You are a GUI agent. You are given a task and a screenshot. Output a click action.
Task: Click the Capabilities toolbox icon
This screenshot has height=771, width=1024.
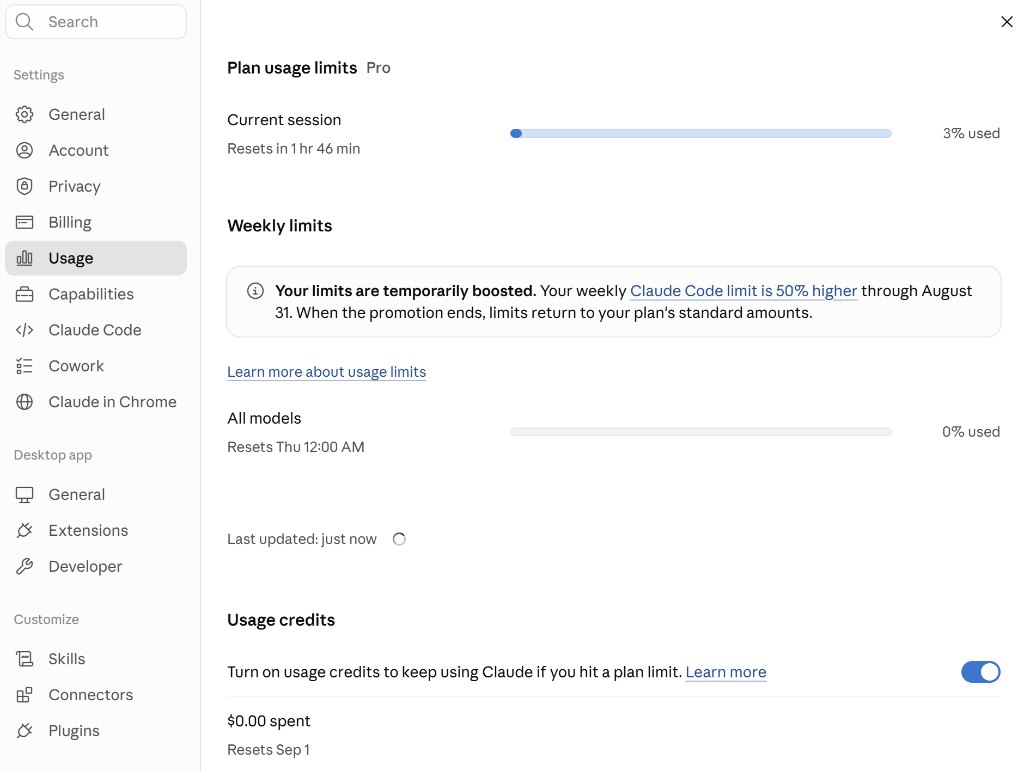(24, 294)
